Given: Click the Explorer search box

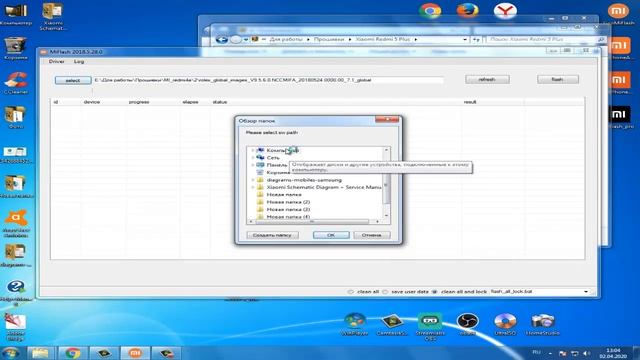Looking at the screenshot, I should click(545, 40).
